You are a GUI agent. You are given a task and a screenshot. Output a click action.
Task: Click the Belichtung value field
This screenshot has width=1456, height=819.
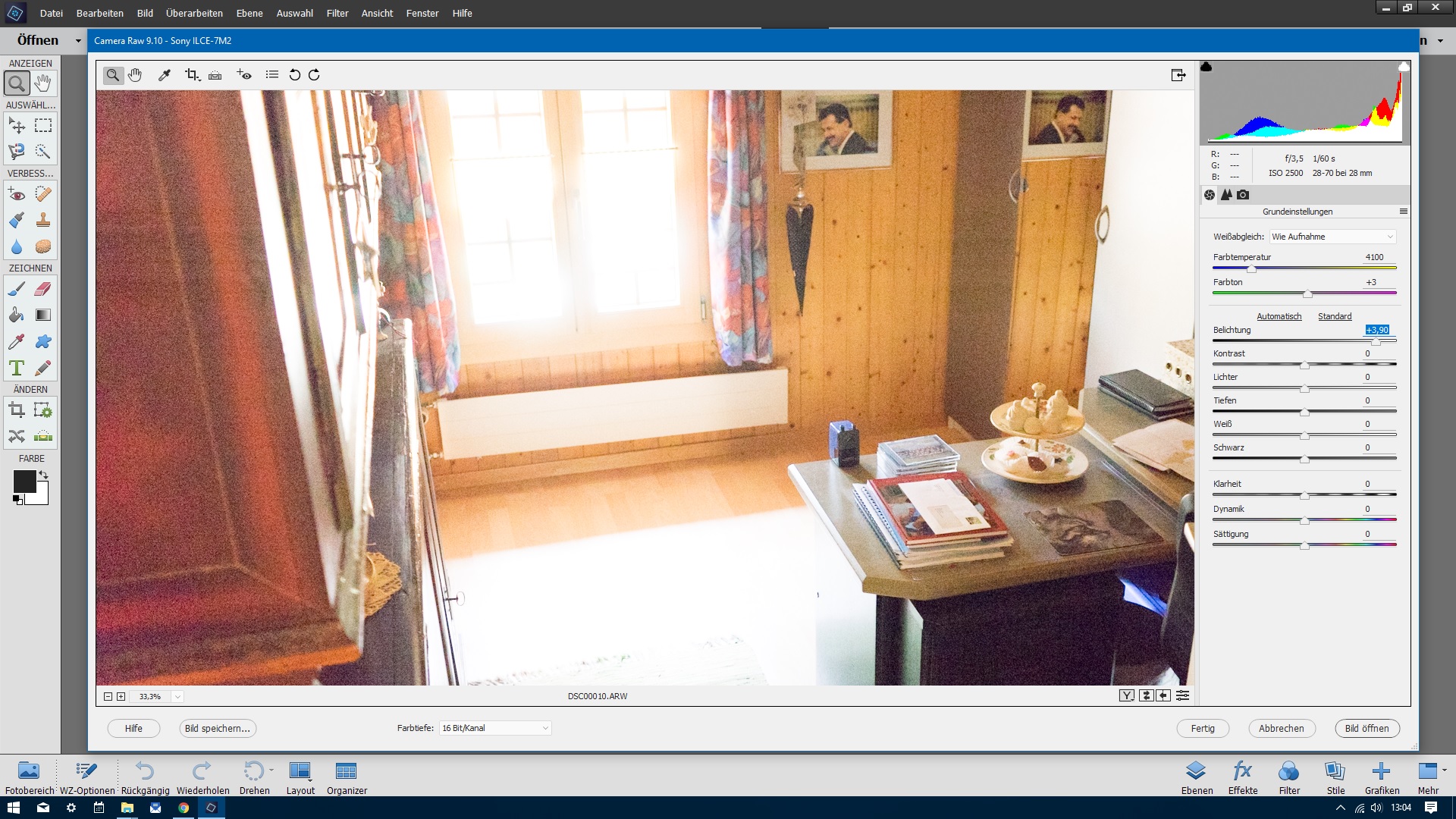pos(1376,330)
